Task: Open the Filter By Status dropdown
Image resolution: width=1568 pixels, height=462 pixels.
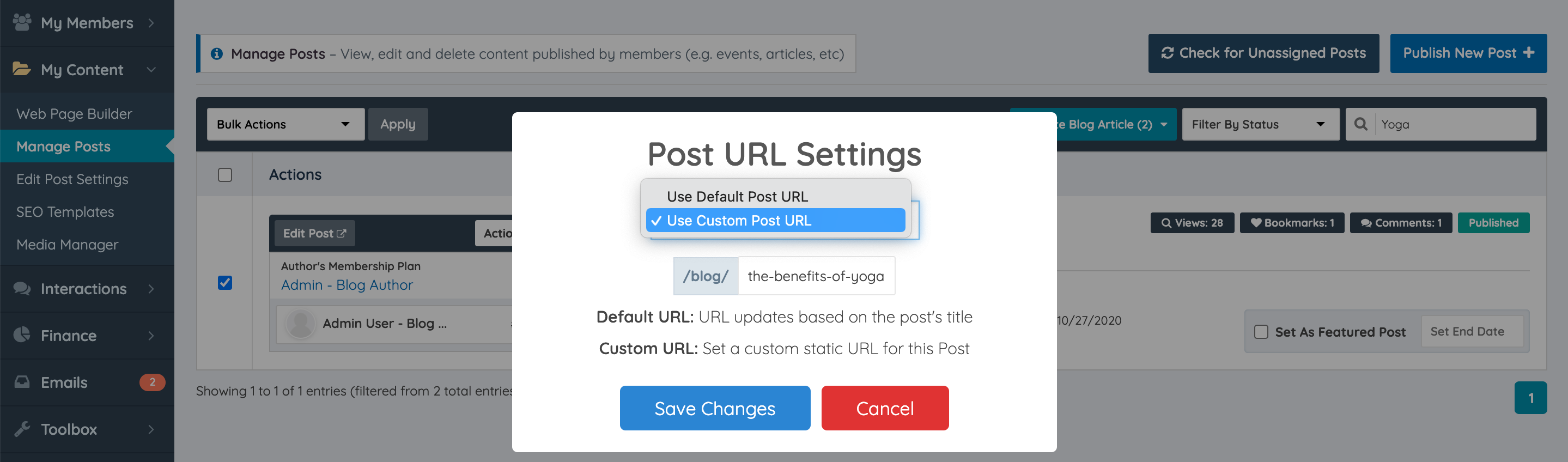Action: click(x=1260, y=124)
